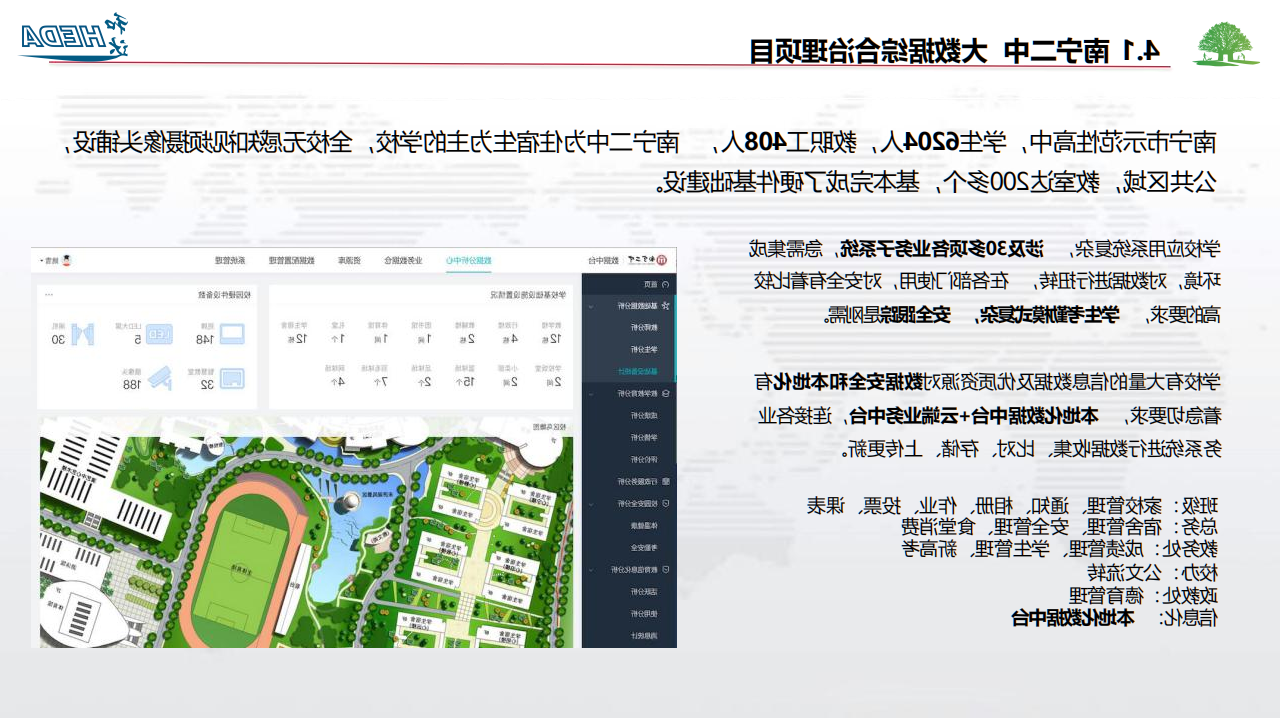Select 学情分析 in the sidebar
The image size is (1280, 720).
644,437
